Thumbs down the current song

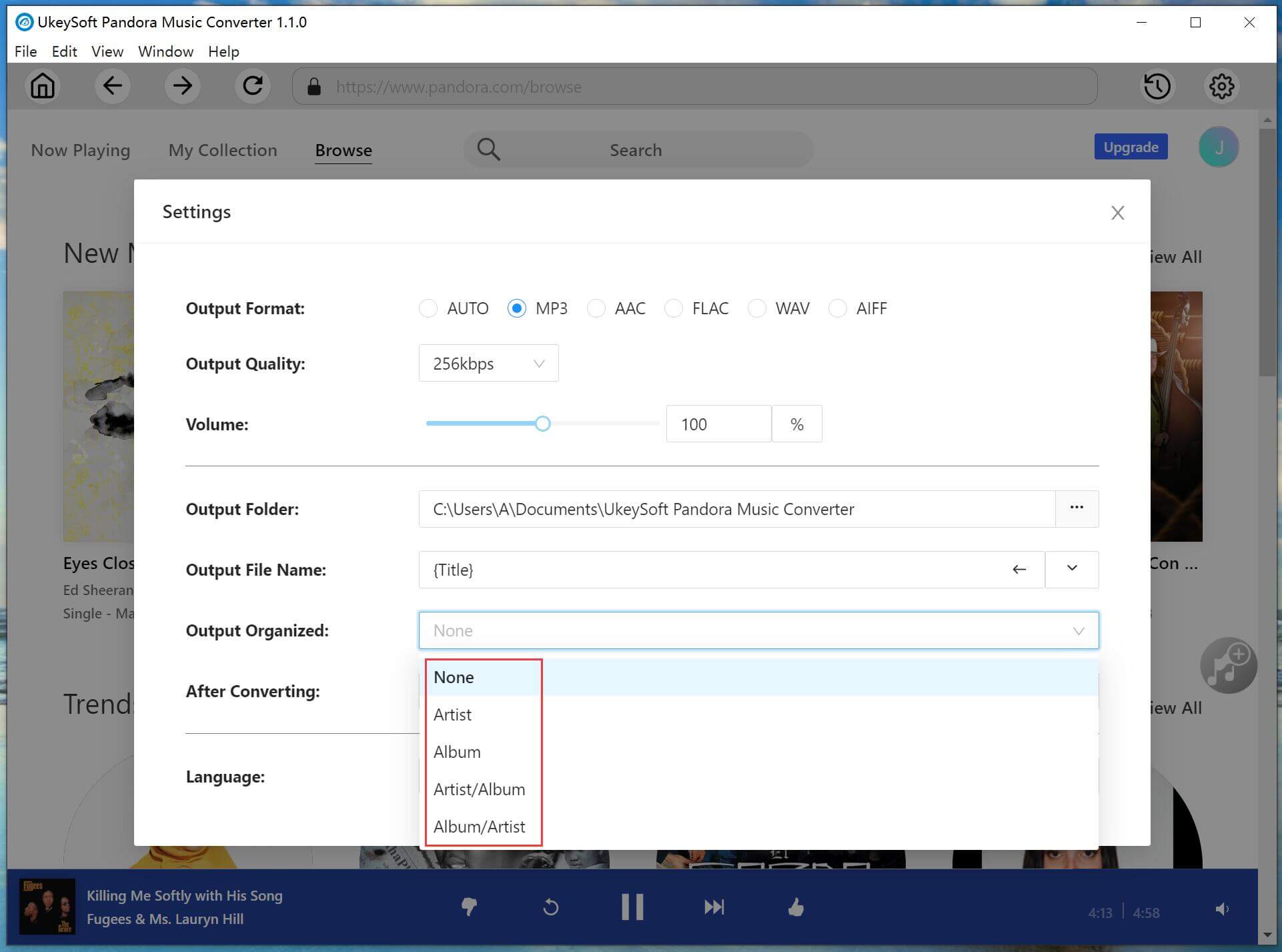469,907
